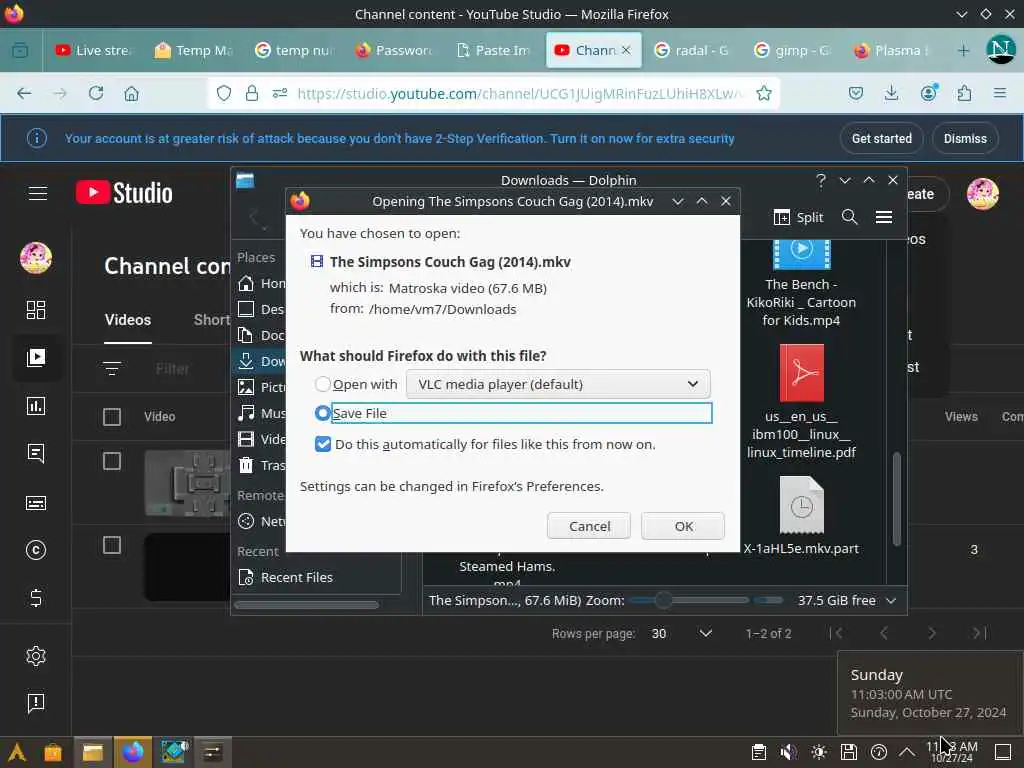Open Firefox Downloads panel
1024x768 pixels.
point(891,93)
